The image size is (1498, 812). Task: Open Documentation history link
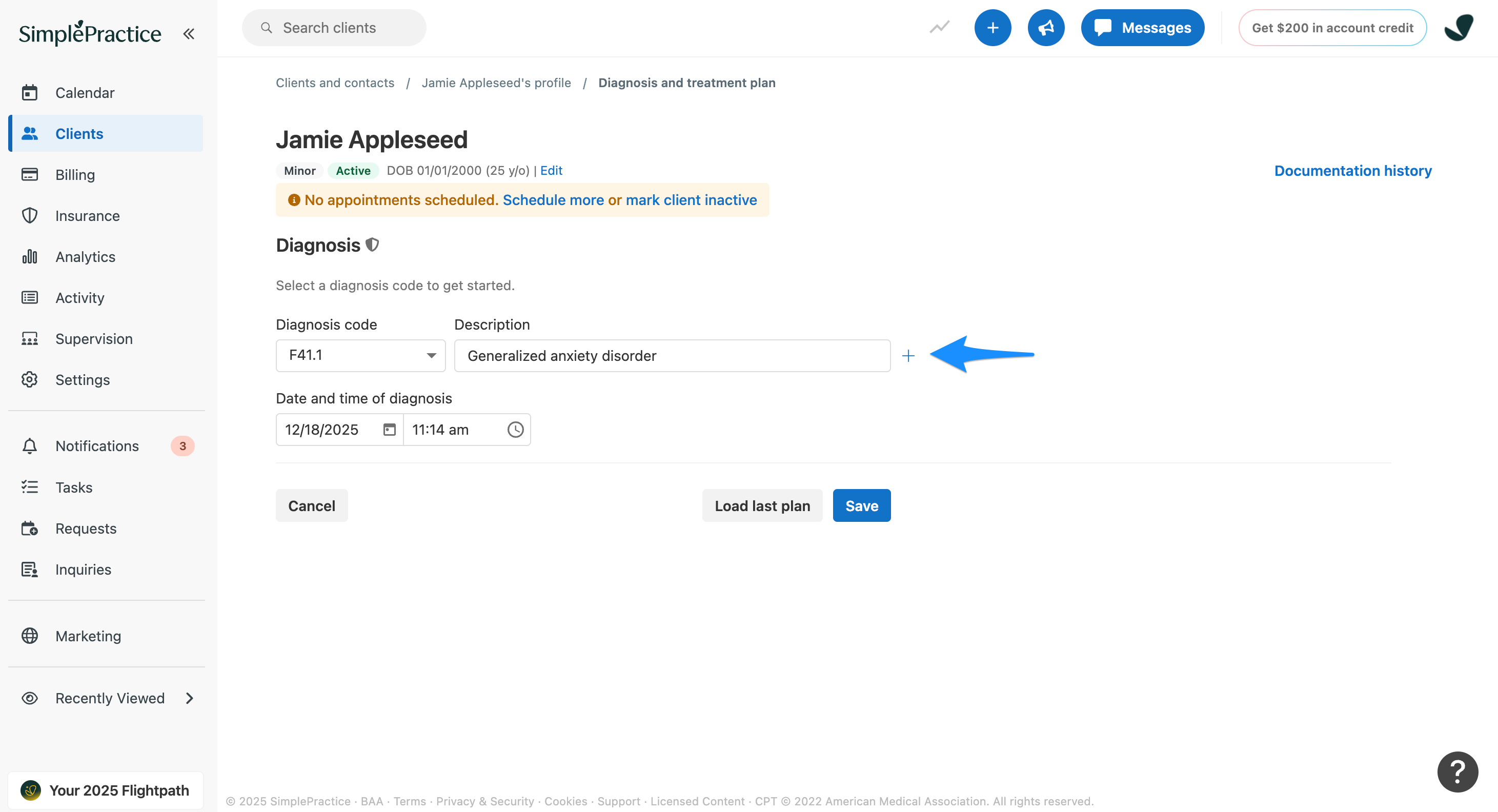click(x=1352, y=170)
